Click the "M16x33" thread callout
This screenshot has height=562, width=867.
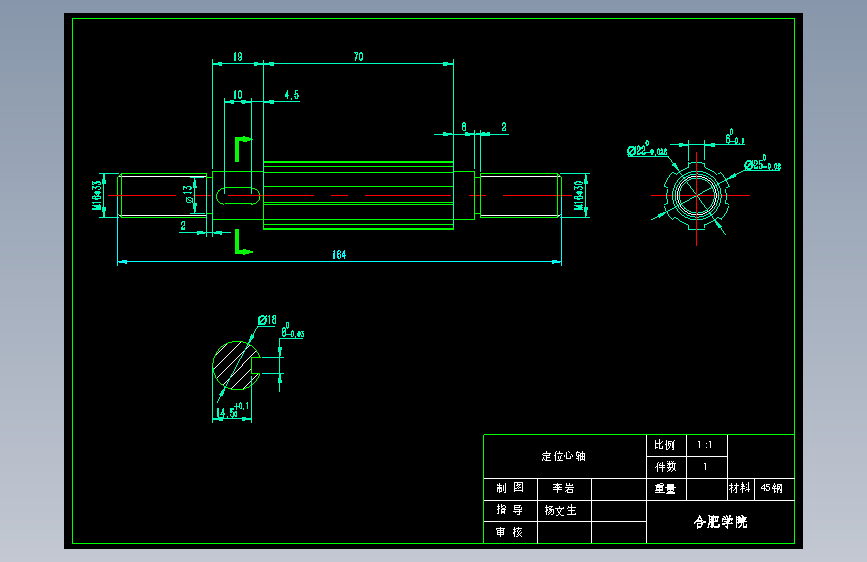pos(97,195)
